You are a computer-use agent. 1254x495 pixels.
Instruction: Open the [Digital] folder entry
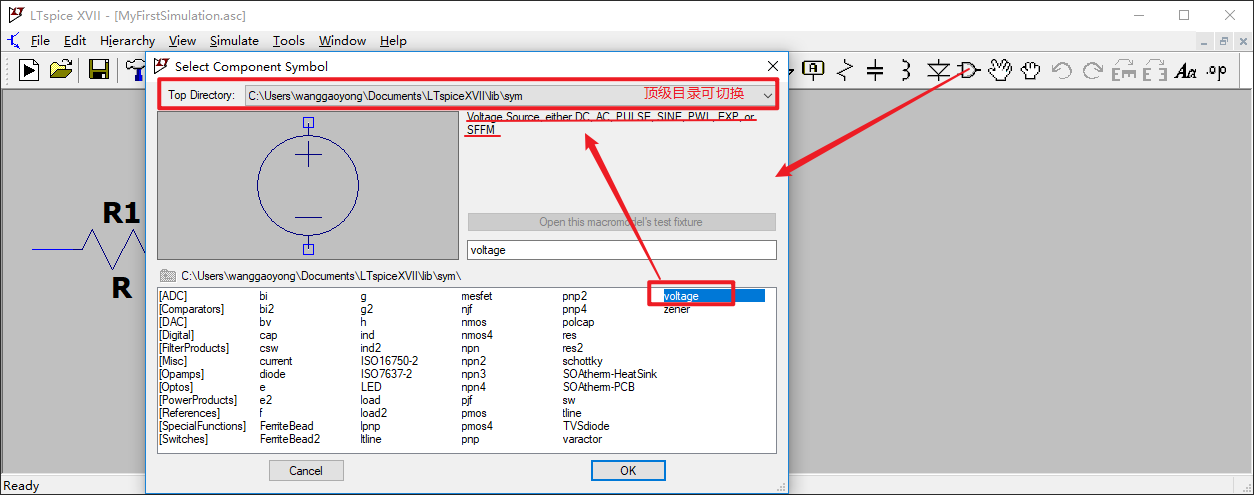177,335
